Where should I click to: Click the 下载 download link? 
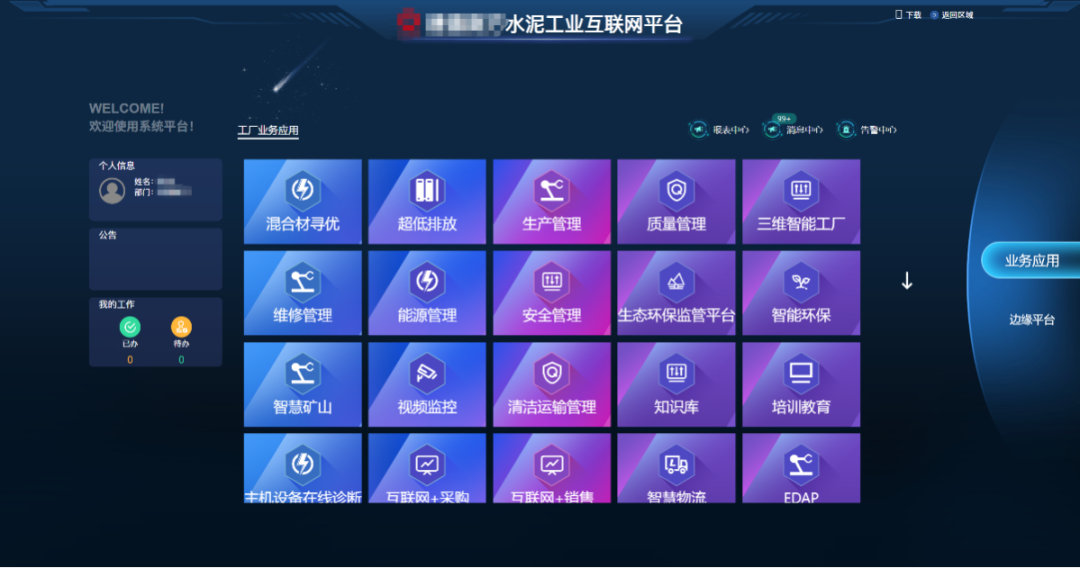pyautogui.click(x=908, y=15)
